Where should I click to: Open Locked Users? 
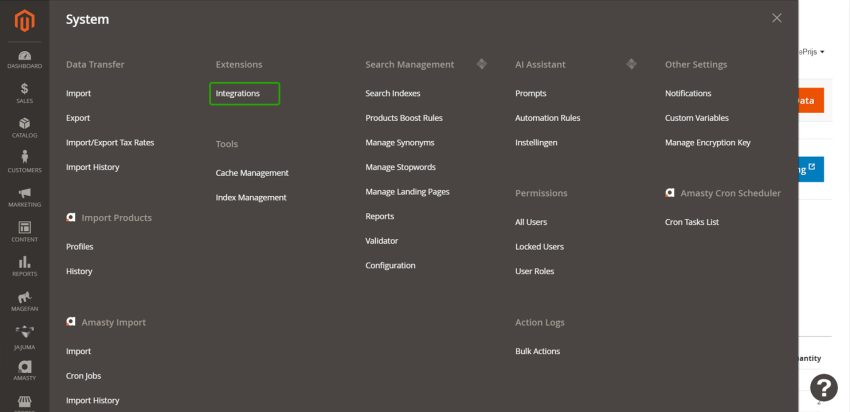(539, 247)
